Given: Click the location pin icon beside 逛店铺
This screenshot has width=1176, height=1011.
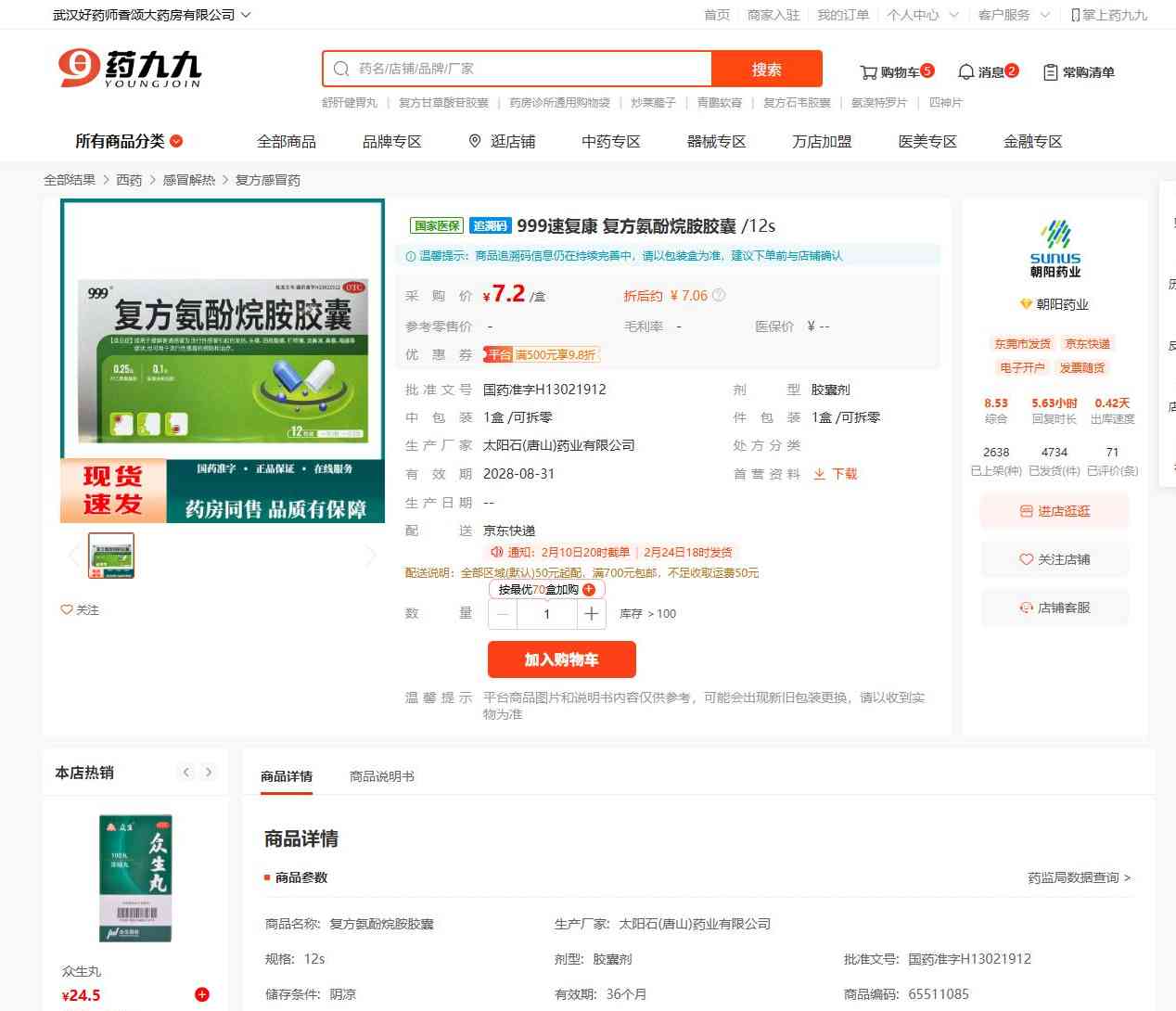Looking at the screenshot, I should [475, 141].
